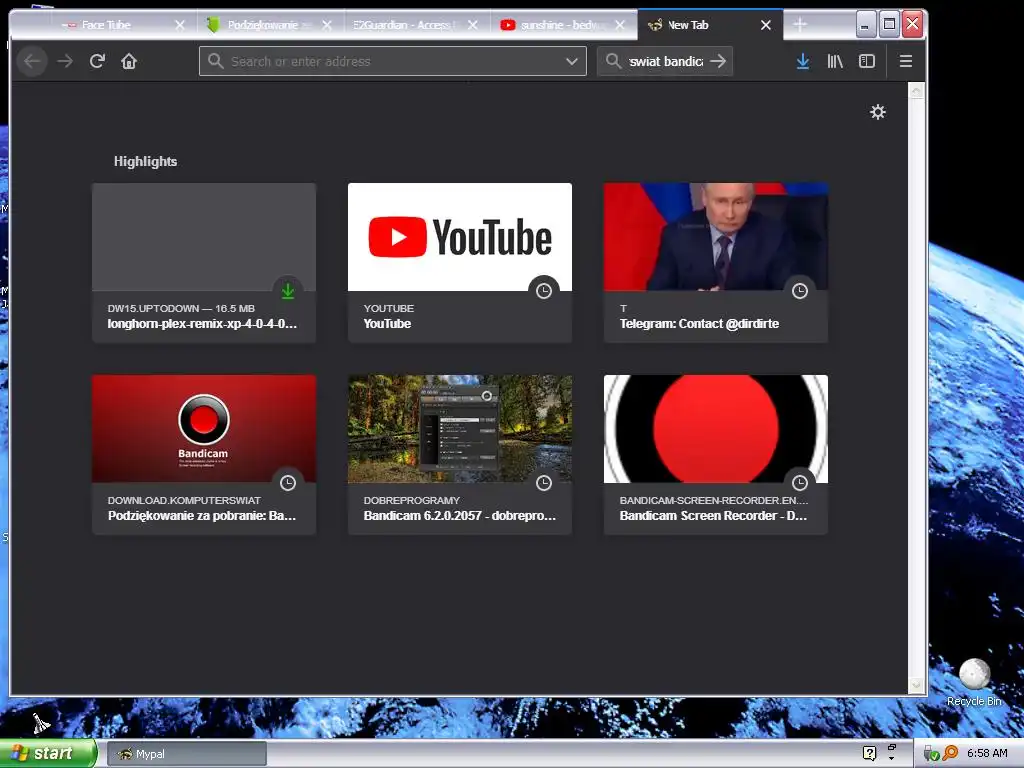The height and width of the screenshot is (768, 1024).
Task: Open the Windows start menu
Action: (x=47, y=754)
